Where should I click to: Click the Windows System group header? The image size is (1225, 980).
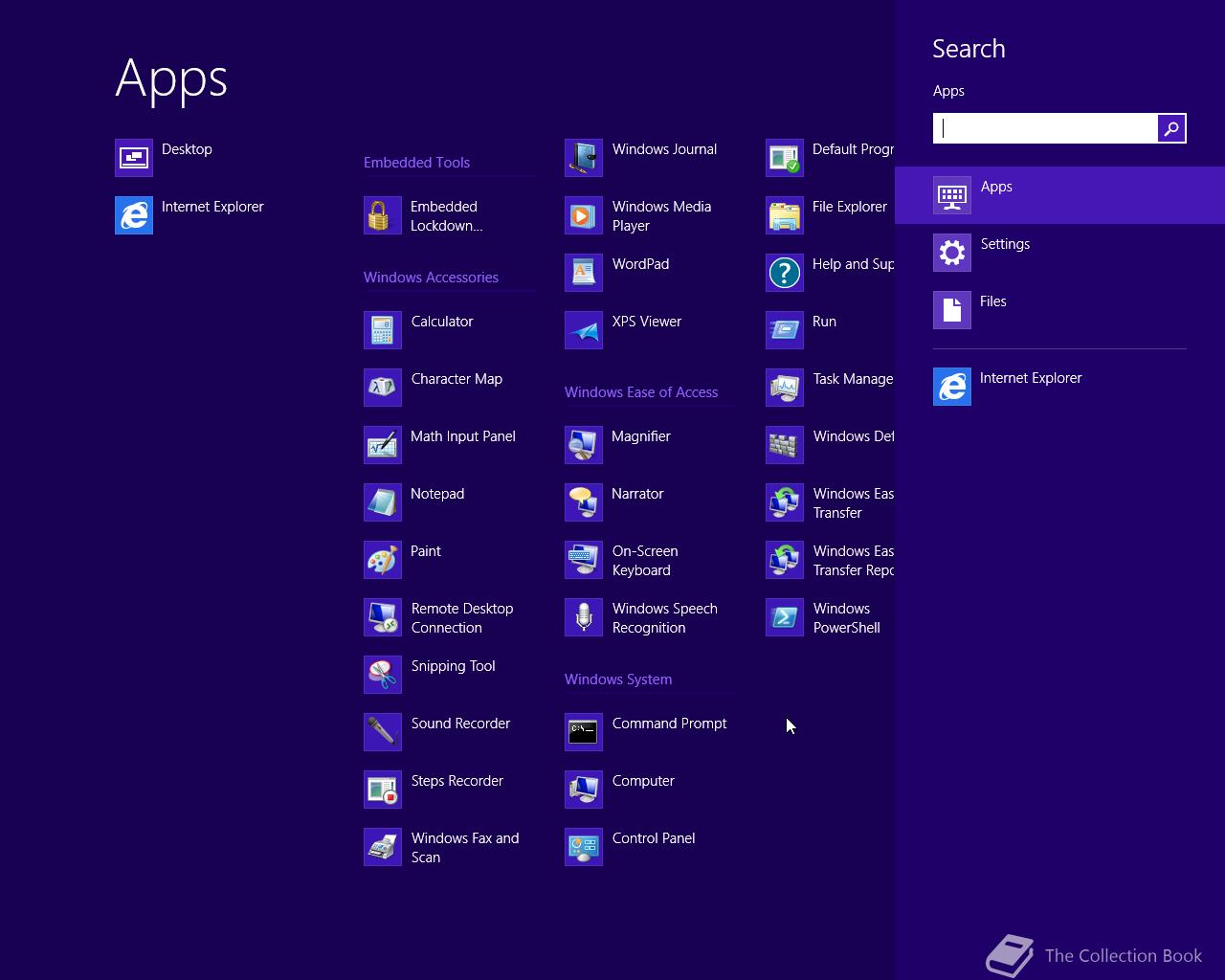point(618,679)
